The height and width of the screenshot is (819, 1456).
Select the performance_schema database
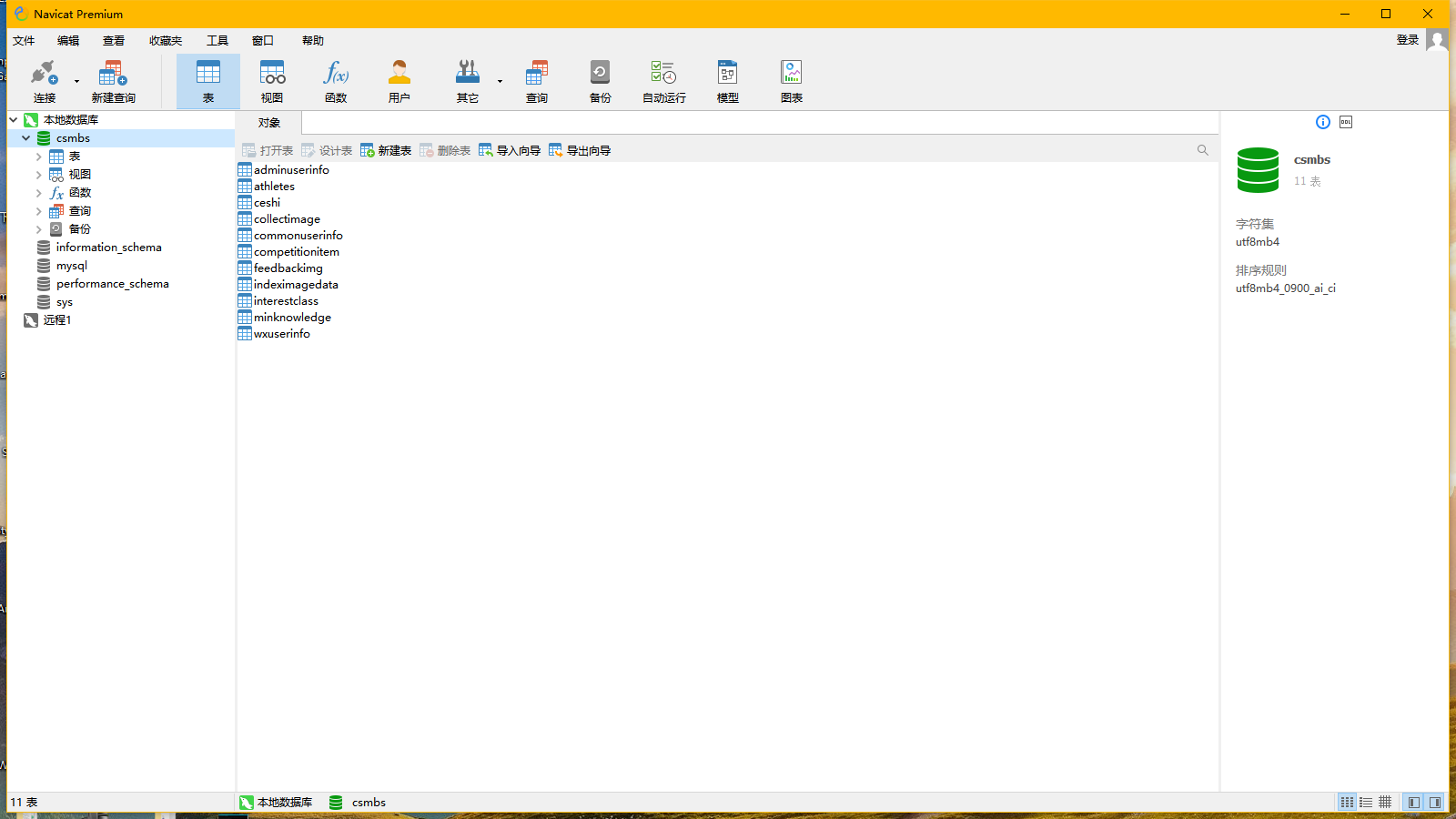112,284
